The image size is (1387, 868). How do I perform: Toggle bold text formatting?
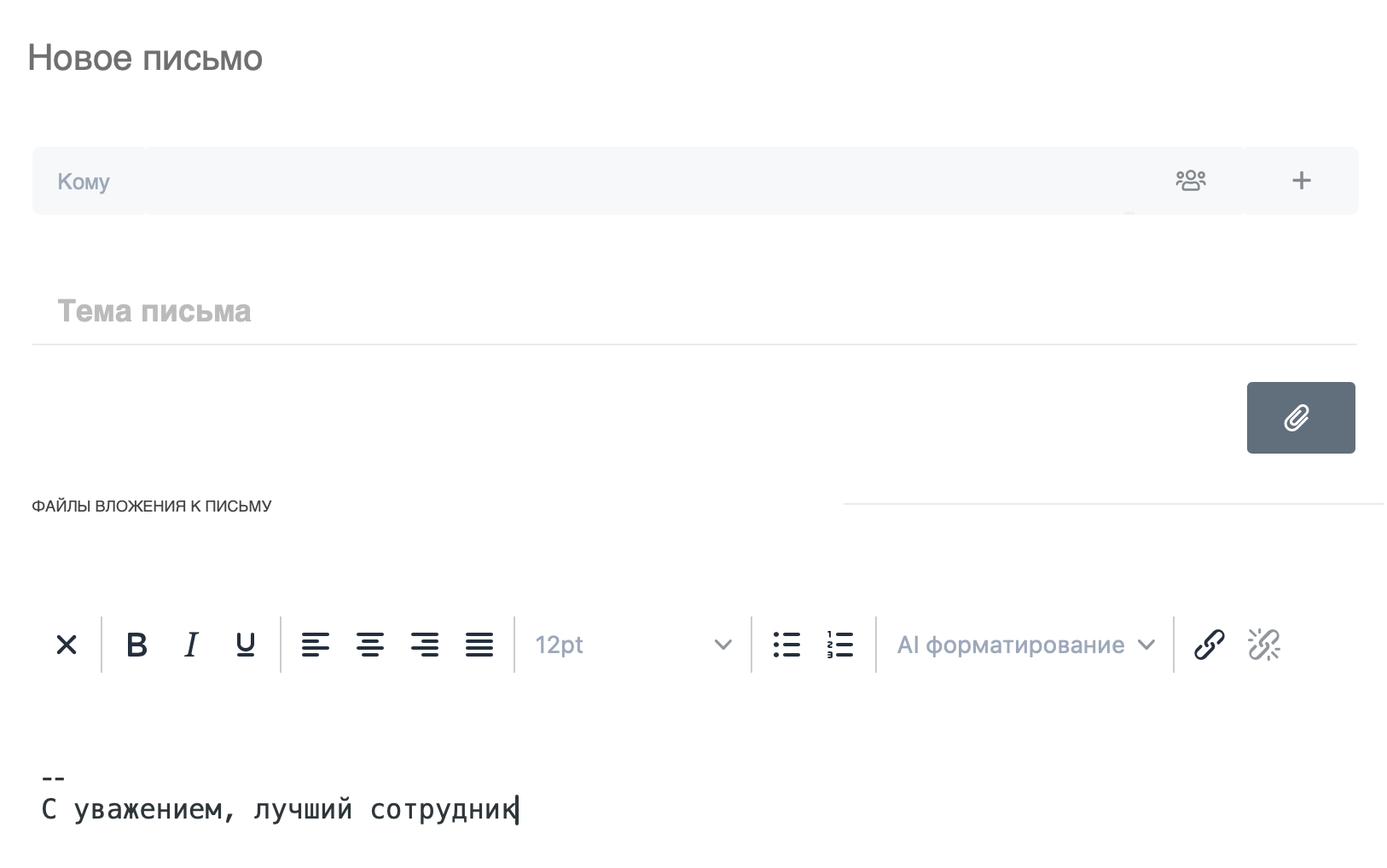click(136, 645)
